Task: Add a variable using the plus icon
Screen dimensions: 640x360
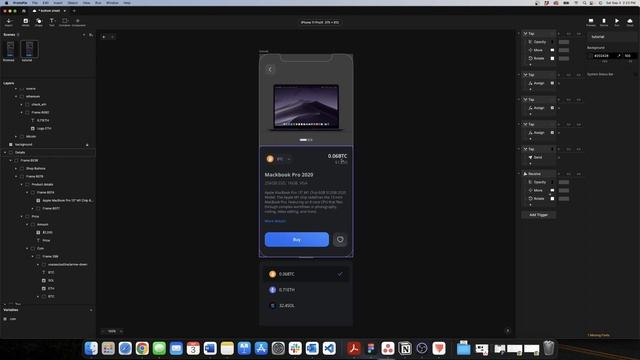Action: 91,310
